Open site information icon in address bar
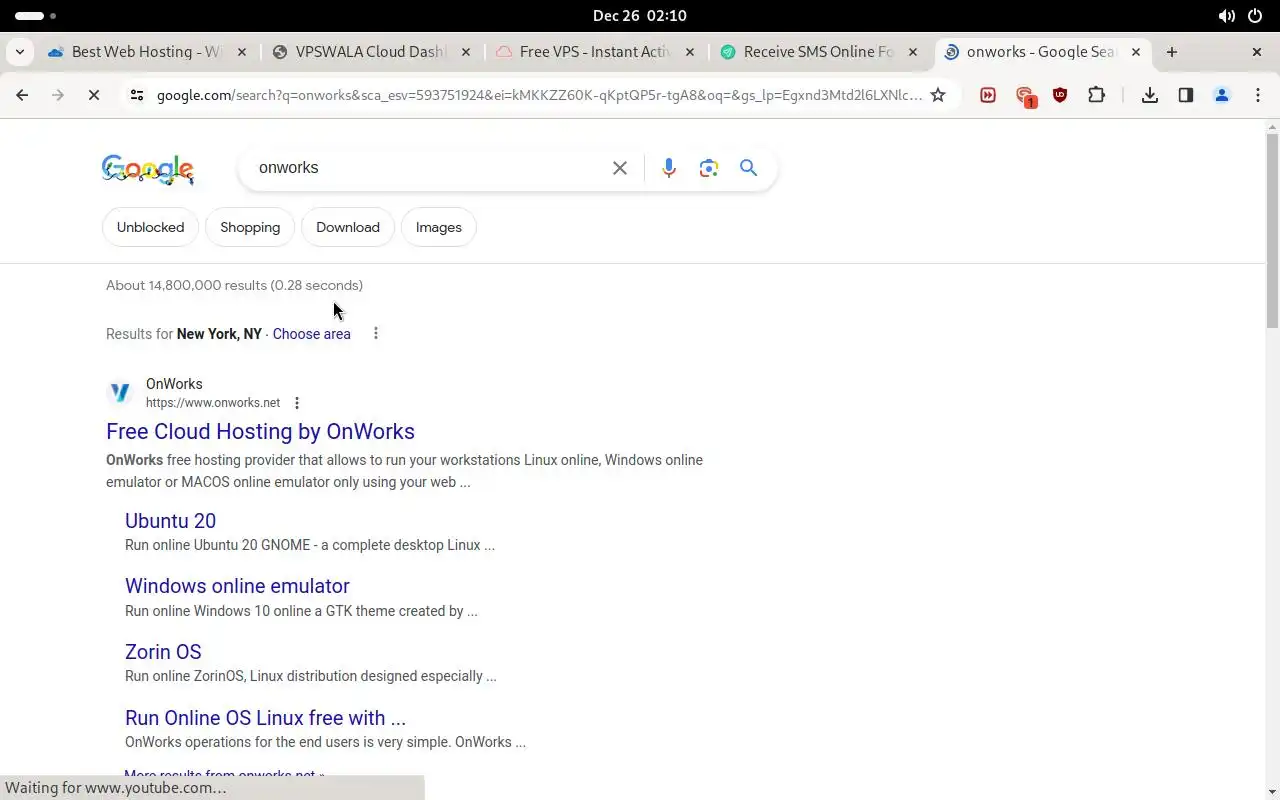This screenshot has width=1280, height=800. [137, 95]
